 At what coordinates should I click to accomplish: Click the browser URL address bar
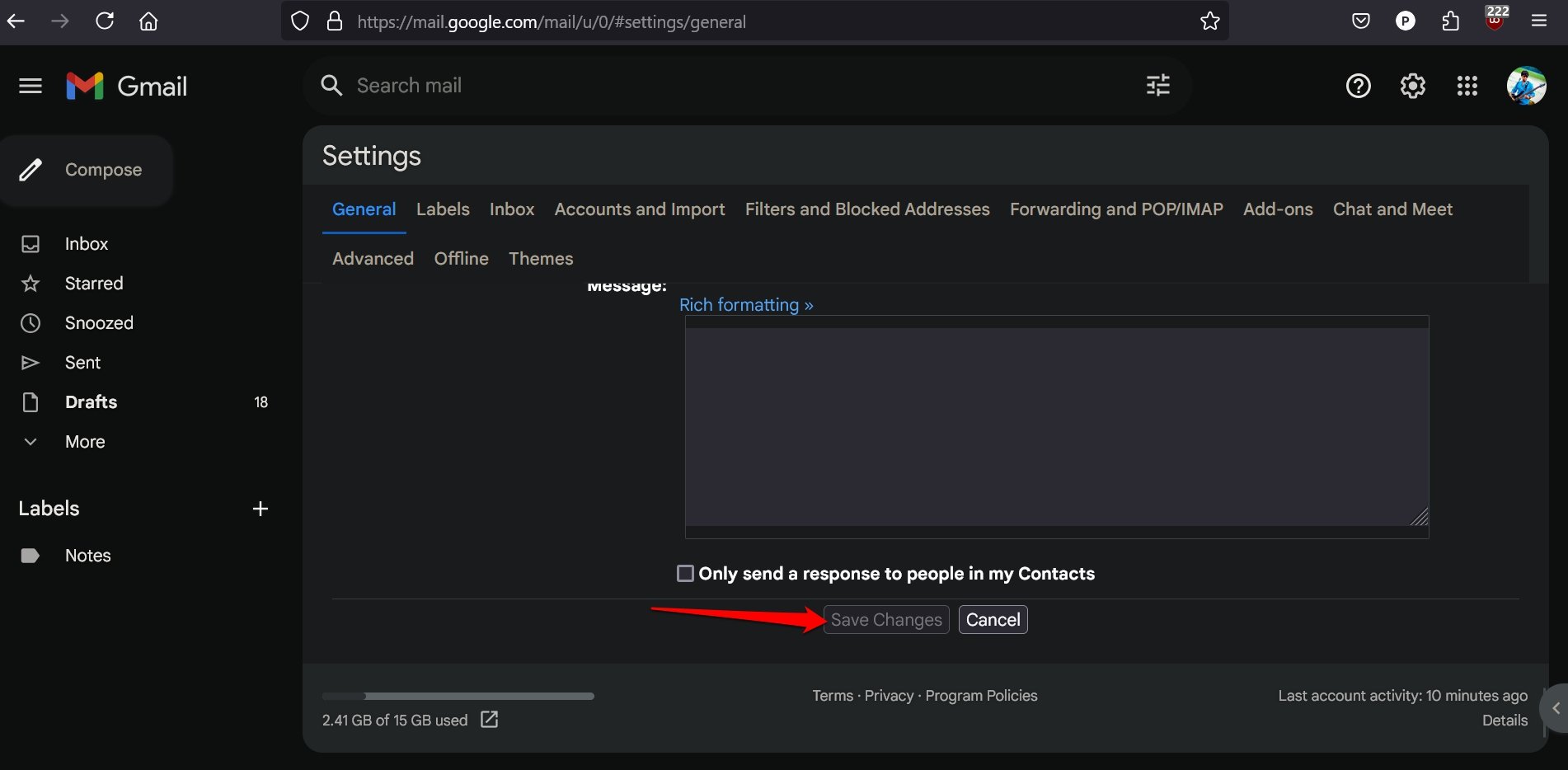pyautogui.click(x=754, y=21)
